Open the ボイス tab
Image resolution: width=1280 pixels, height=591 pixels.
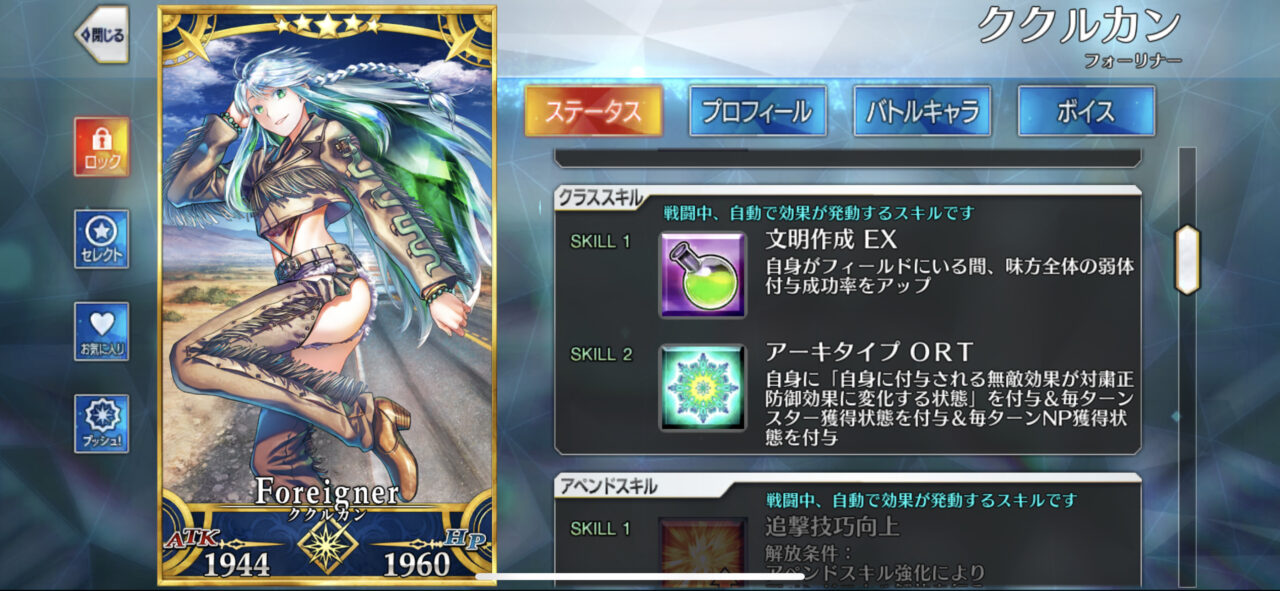coord(1086,111)
